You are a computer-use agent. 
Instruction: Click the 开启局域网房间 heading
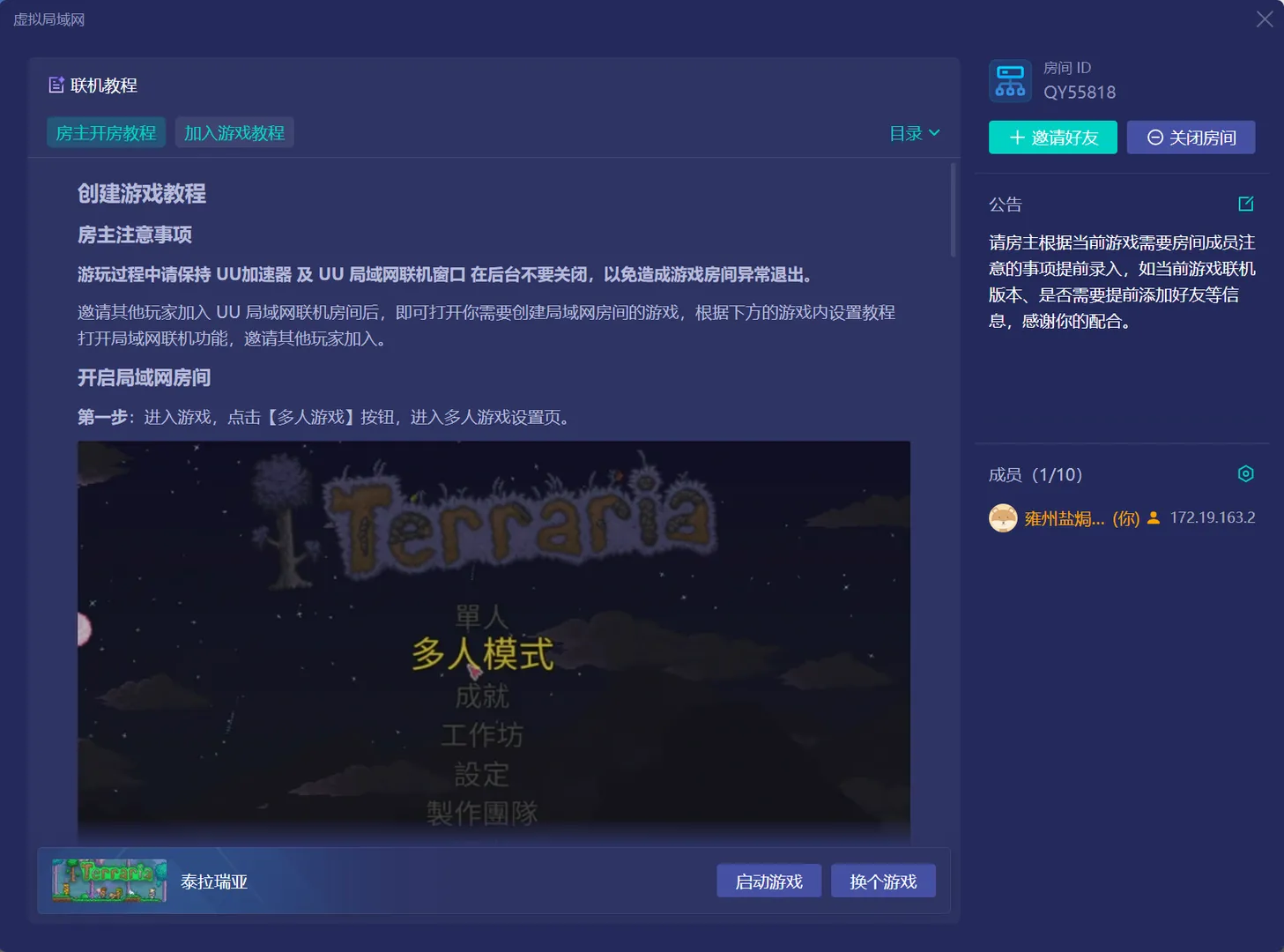pos(144,378)
